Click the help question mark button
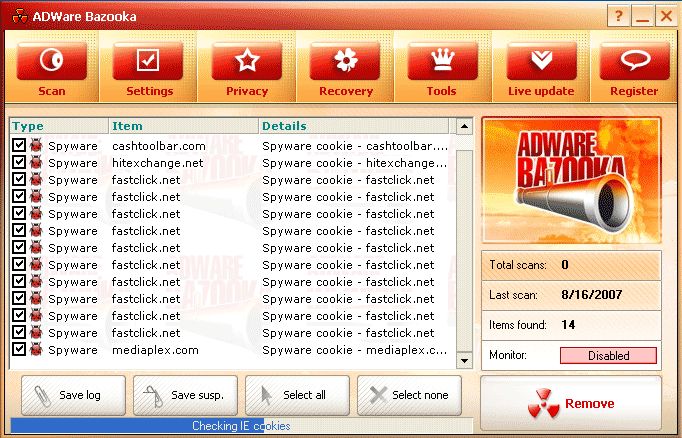The width and height of the screenshot is (682, 438). pos(618,17)
